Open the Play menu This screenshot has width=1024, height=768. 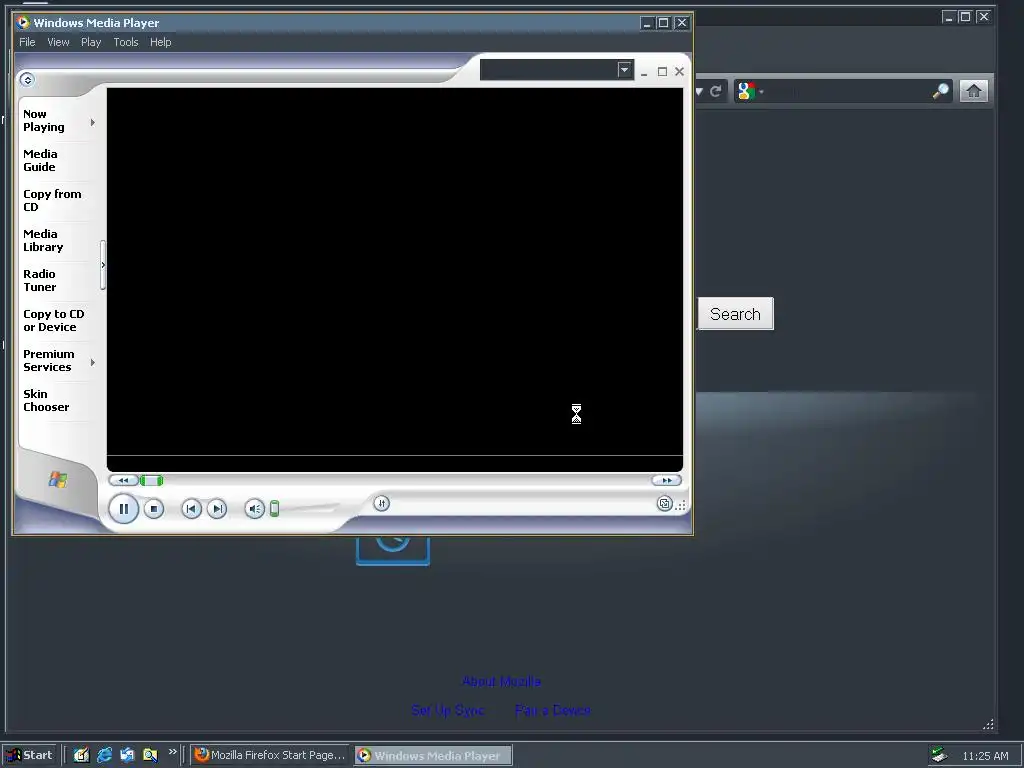pyautogui.click(x=91, y=42)
